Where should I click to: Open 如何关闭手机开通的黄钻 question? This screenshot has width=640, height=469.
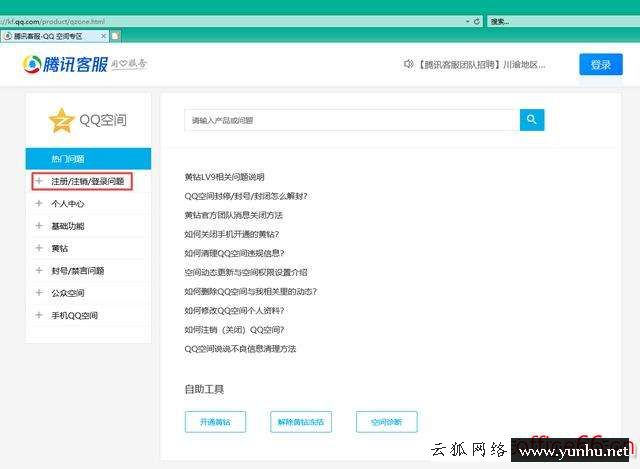(231, 234)
